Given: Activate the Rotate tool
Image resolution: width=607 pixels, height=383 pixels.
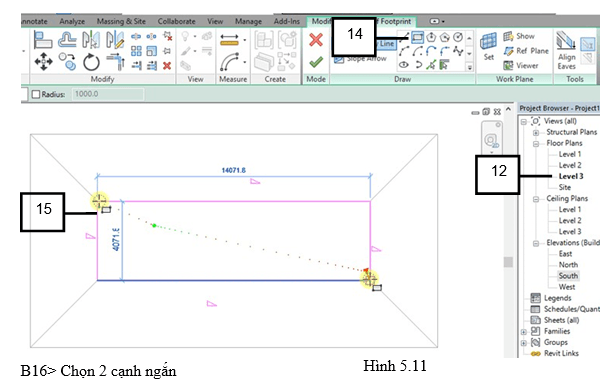Looking at the screenshot, I should click(x=91, y=62).
